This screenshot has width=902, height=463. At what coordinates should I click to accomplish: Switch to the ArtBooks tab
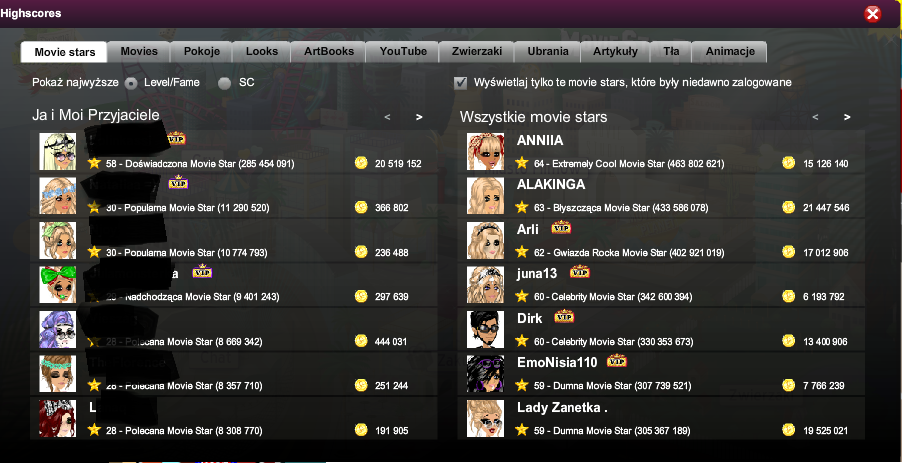(x=329, y=51)
